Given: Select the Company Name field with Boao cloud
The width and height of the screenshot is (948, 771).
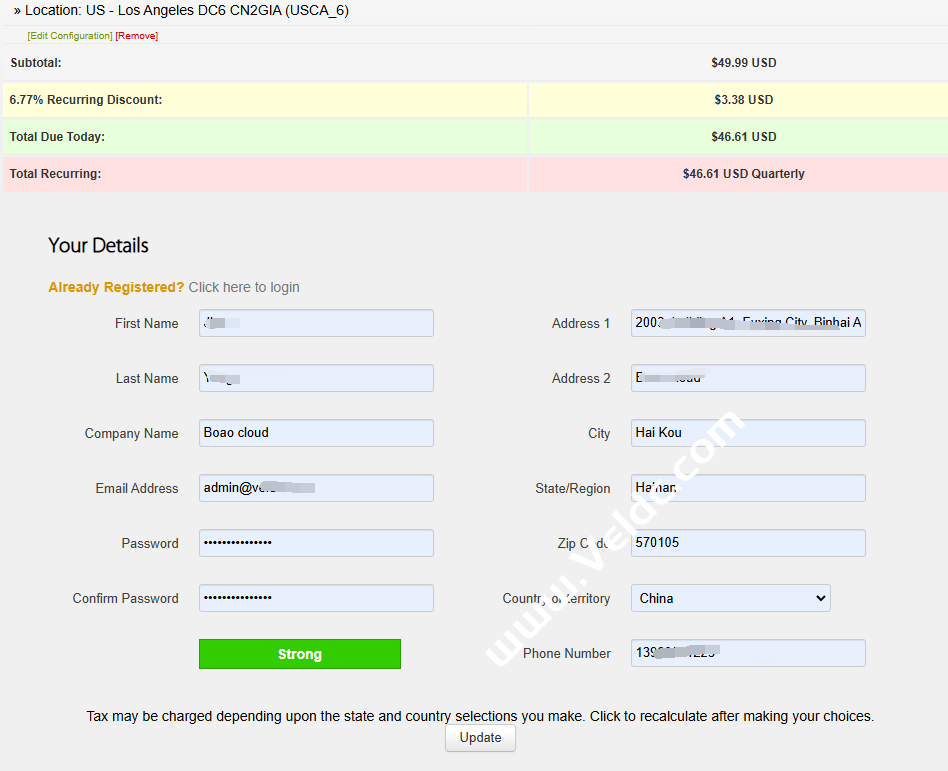Looking at the screenshot, I should (316, 433).
